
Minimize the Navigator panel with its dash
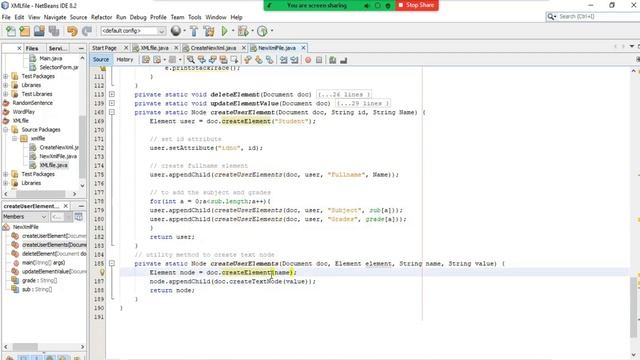pos(81,206)
